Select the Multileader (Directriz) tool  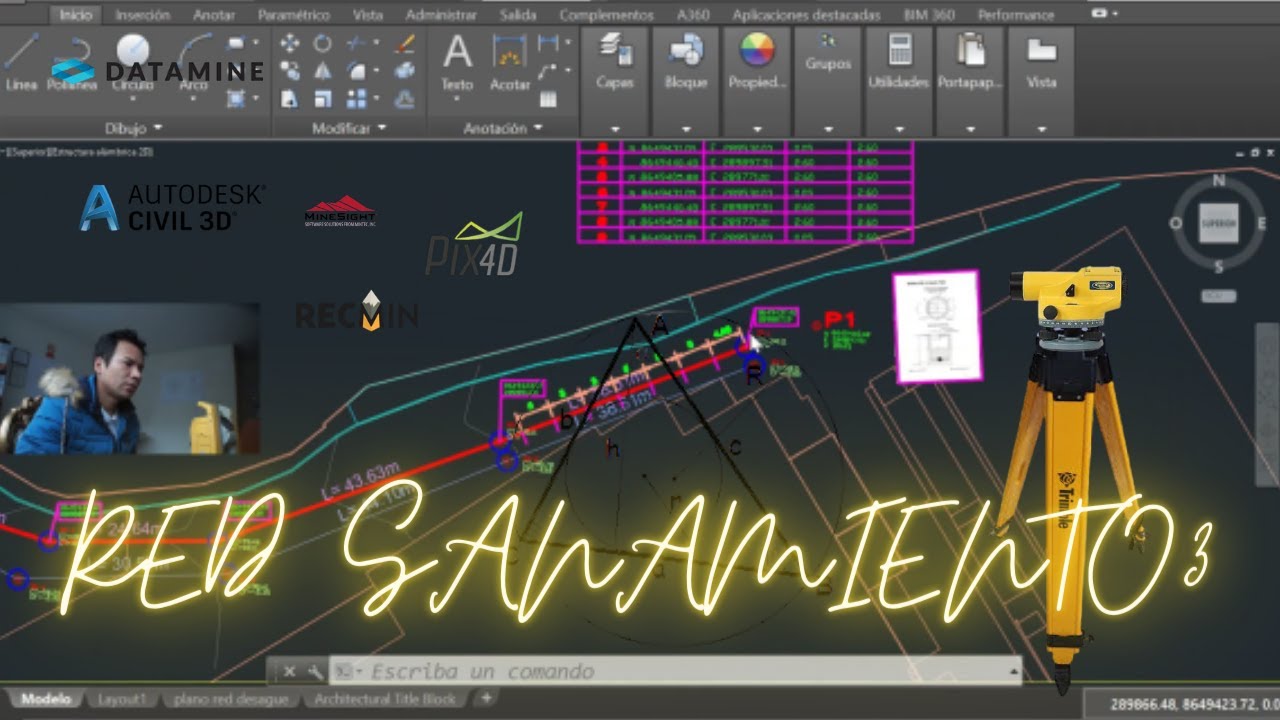(547, 71)
